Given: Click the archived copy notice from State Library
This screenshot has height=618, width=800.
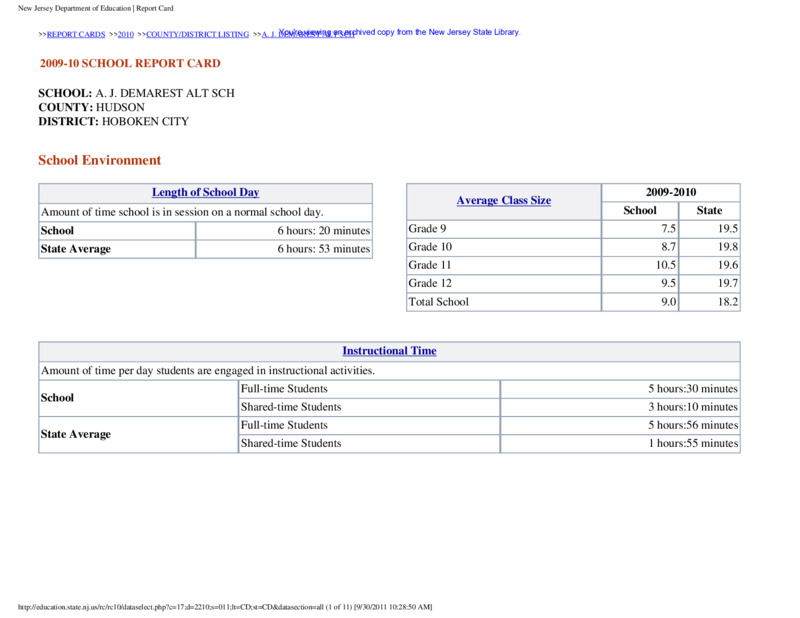Looking at the screenshot, I should click(399, 32).
